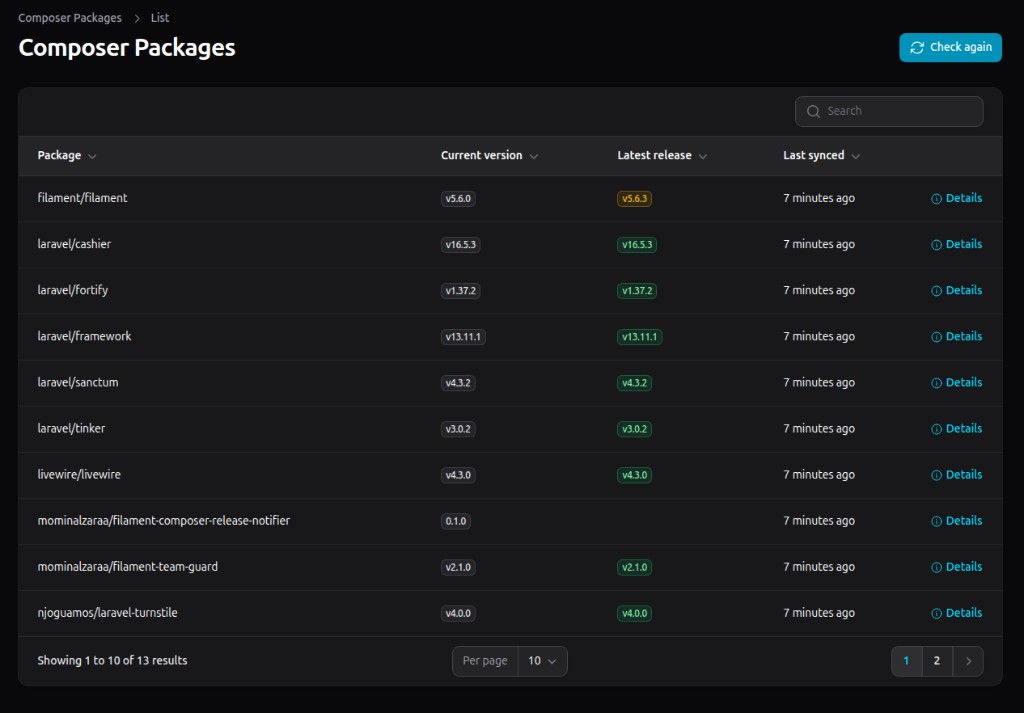Viewport: 1024px width, 713px height.
Task: Click the green v1.37.2 latest release badge
Action: coord(637,291)
